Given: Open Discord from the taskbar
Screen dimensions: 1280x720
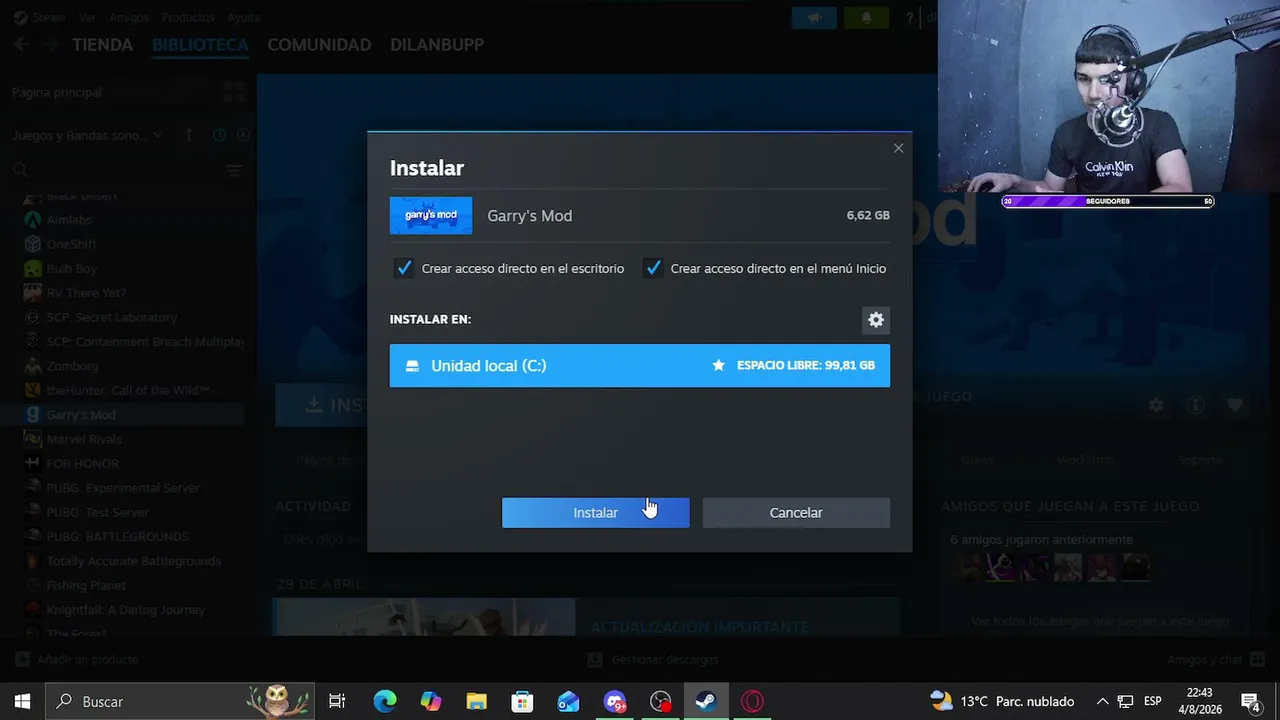Looking at the screenshot, I should pyautogui.click(x=614, y=701).
